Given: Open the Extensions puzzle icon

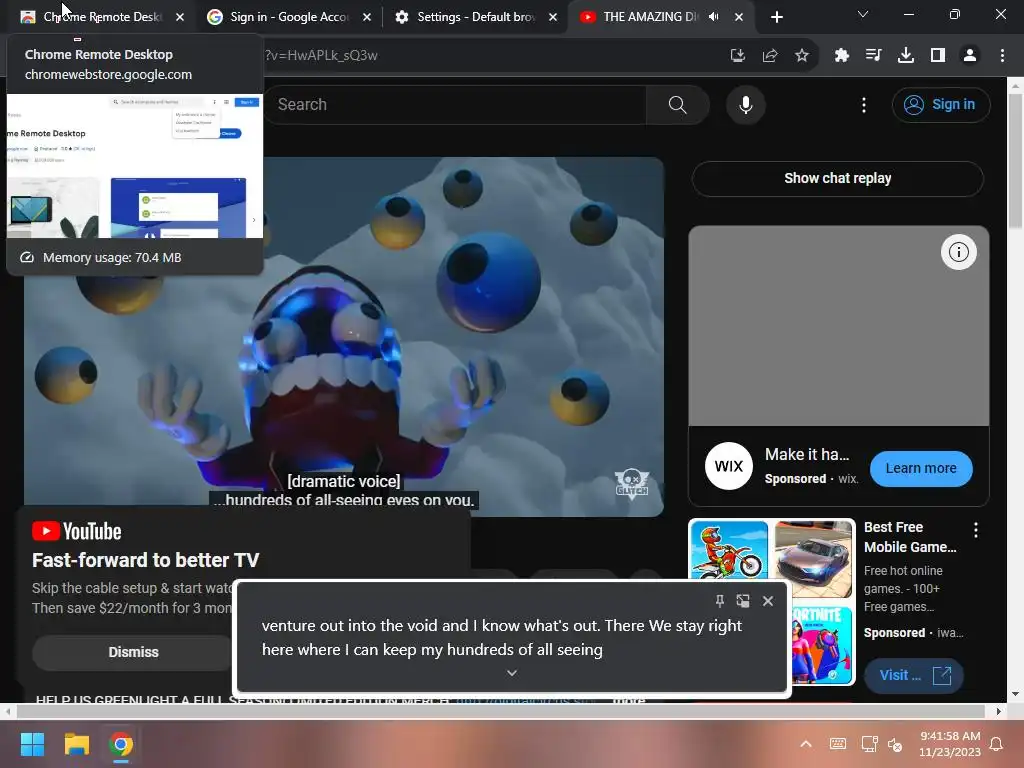Looking at the screenshot, I should coord(842,56).
